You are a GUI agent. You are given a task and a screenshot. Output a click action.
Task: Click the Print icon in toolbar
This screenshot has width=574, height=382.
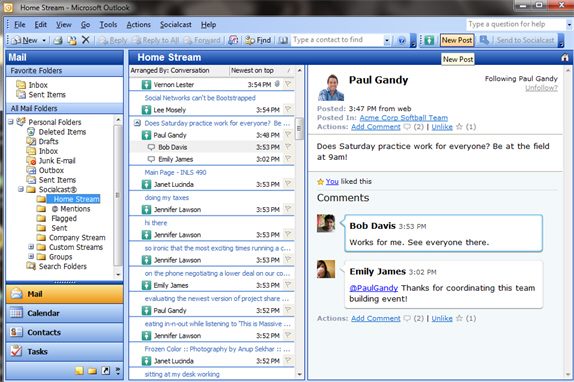click(58, 40)
